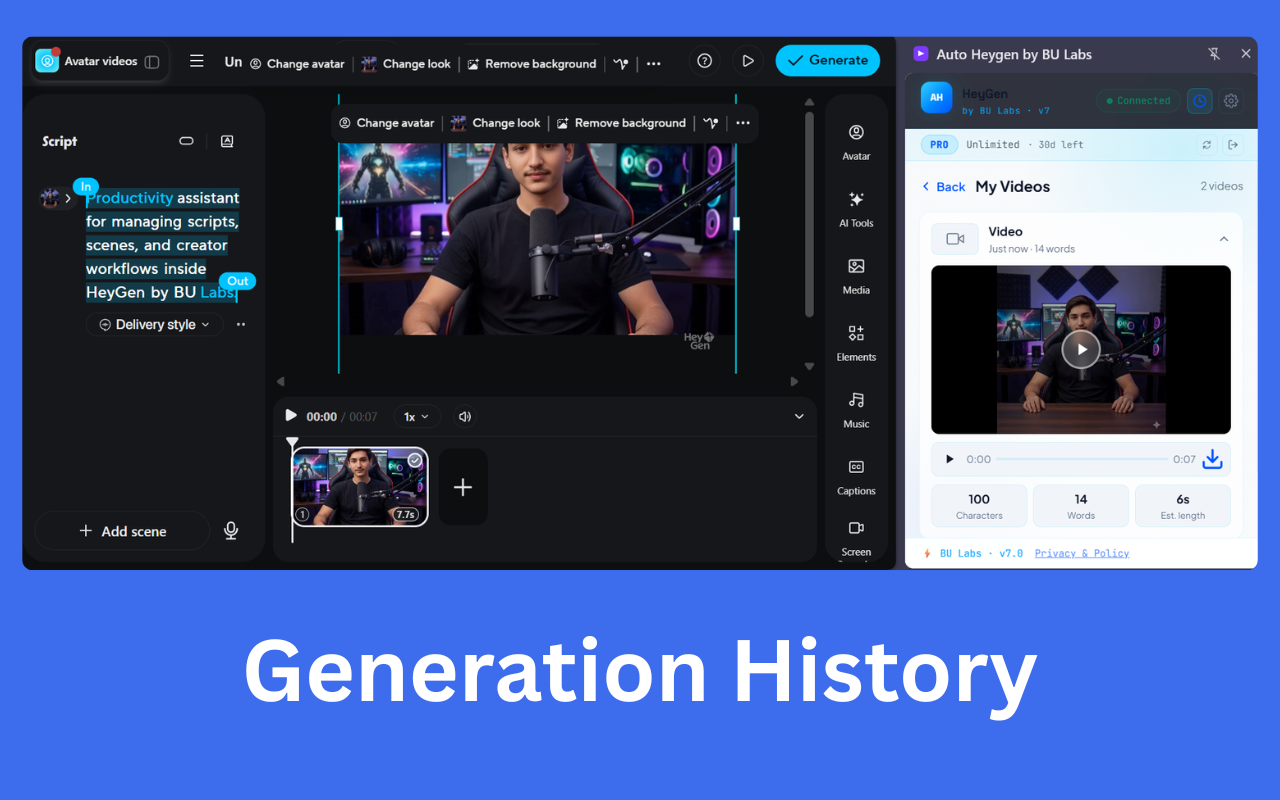The height and width of the screenshot is (800, 1280).
Task: Click the voice waveform icon in floating toolbar
Action: 710,123
